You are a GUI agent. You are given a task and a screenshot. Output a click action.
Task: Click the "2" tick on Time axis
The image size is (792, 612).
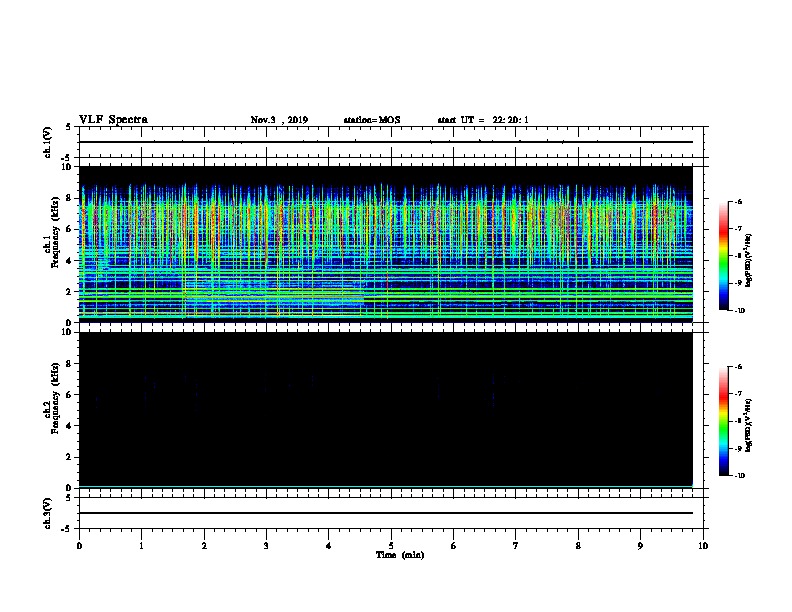click(204, 546)
